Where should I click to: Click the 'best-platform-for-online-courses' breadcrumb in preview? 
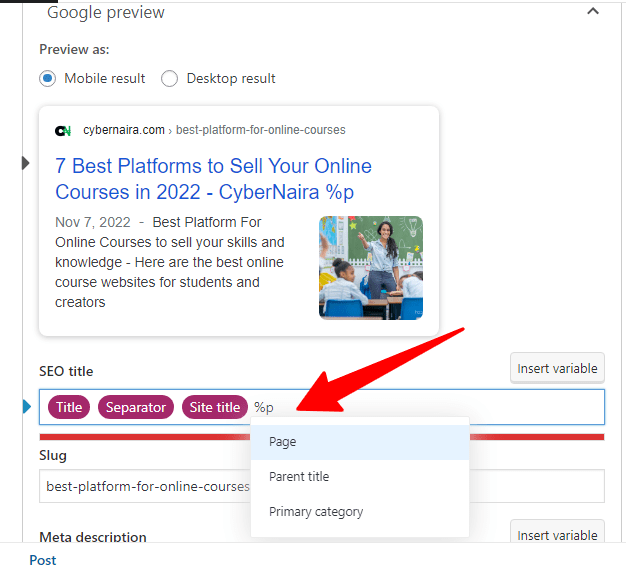coord(261,130)
